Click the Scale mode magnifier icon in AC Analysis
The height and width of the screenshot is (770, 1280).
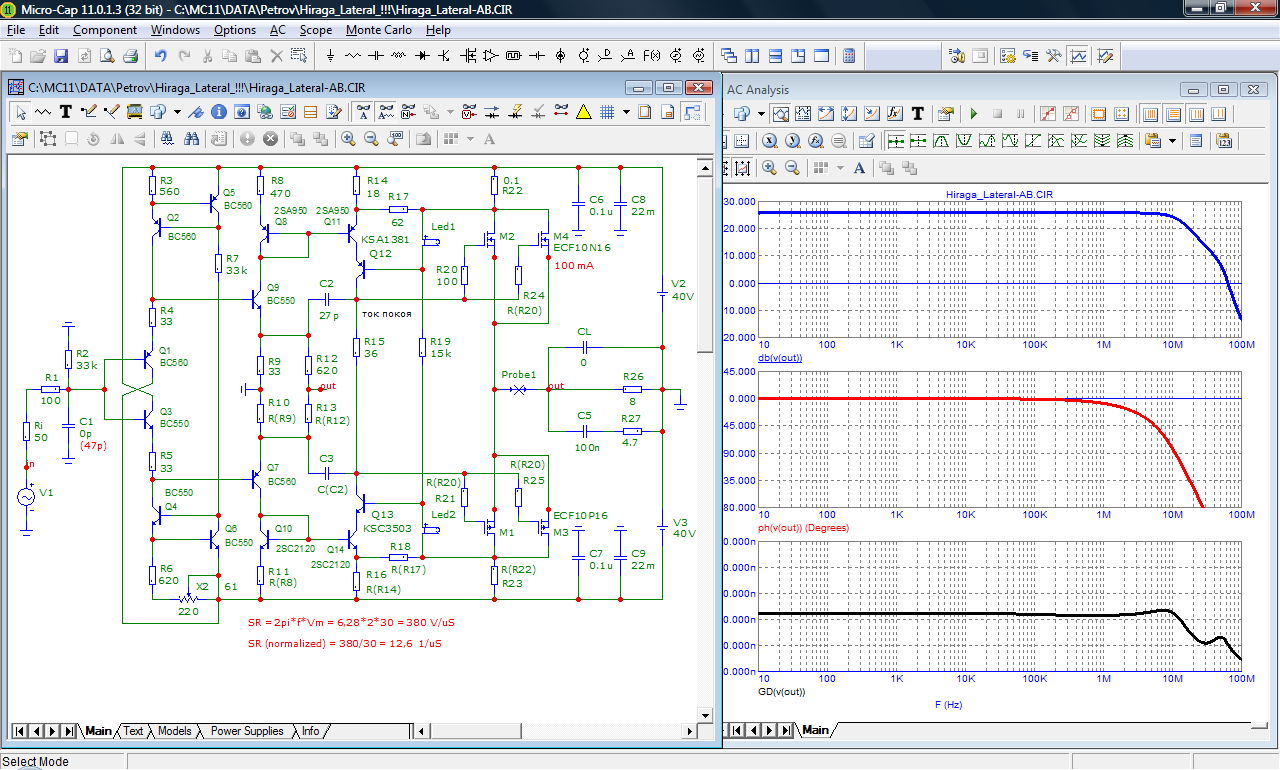pos(781,114)
